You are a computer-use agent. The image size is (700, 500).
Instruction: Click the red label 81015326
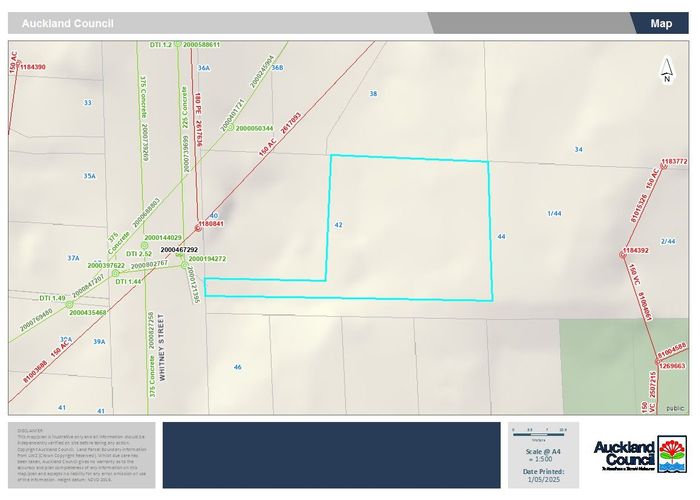click(638, 208)
